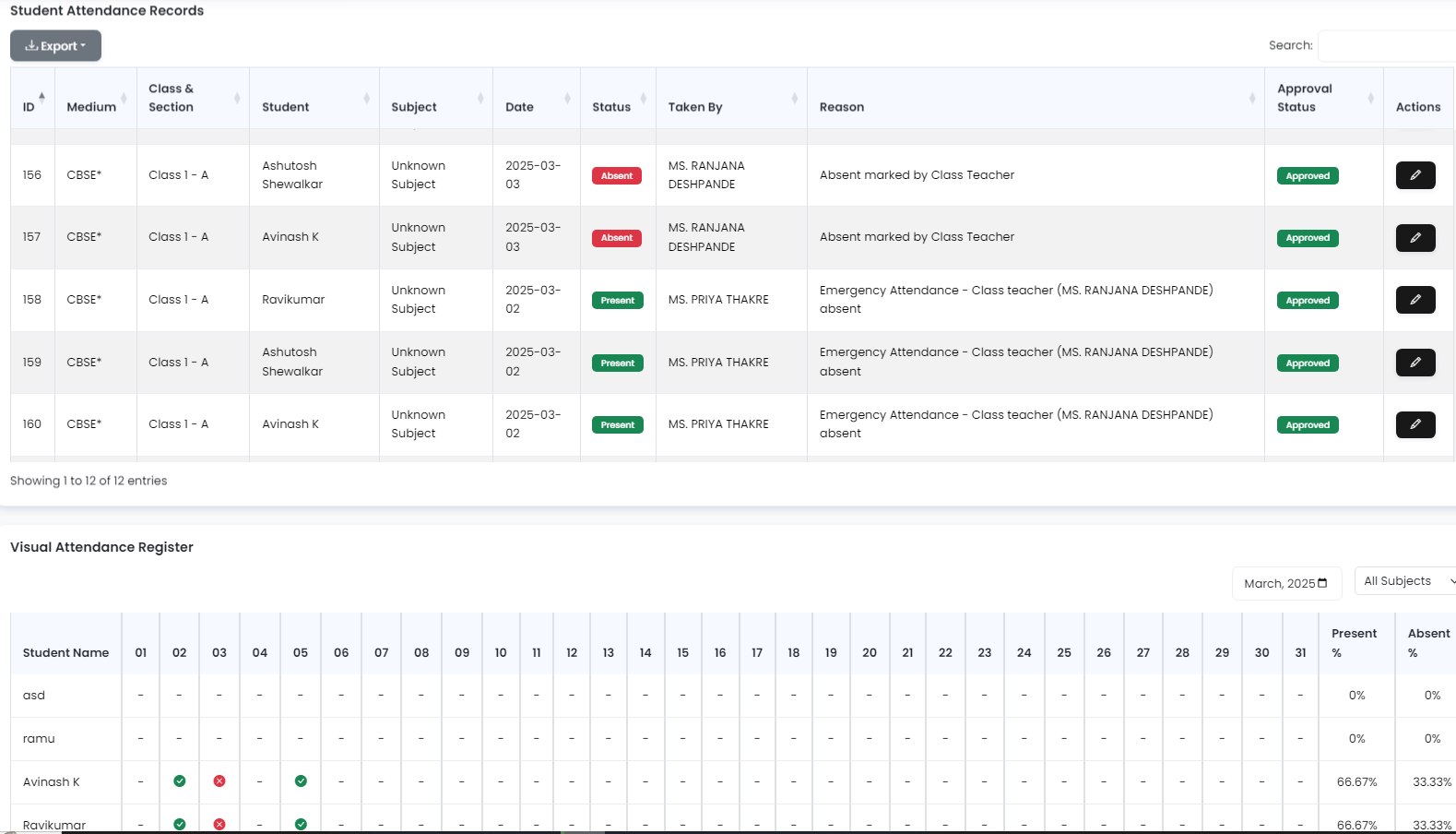The height and width of the screenshot is (834, 1456).
Task: Click the Approved badge on record 158
Action: 1307,301
